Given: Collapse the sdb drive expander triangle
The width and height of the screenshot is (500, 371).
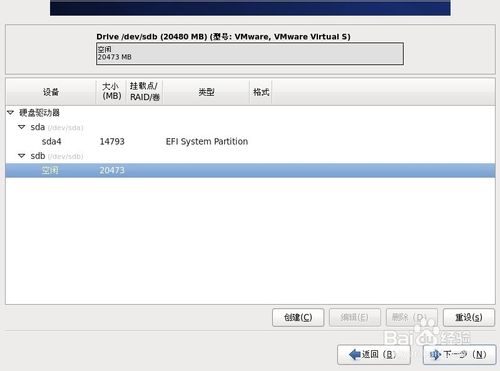Looking at the screenshot, I should [x=22, y=156].
